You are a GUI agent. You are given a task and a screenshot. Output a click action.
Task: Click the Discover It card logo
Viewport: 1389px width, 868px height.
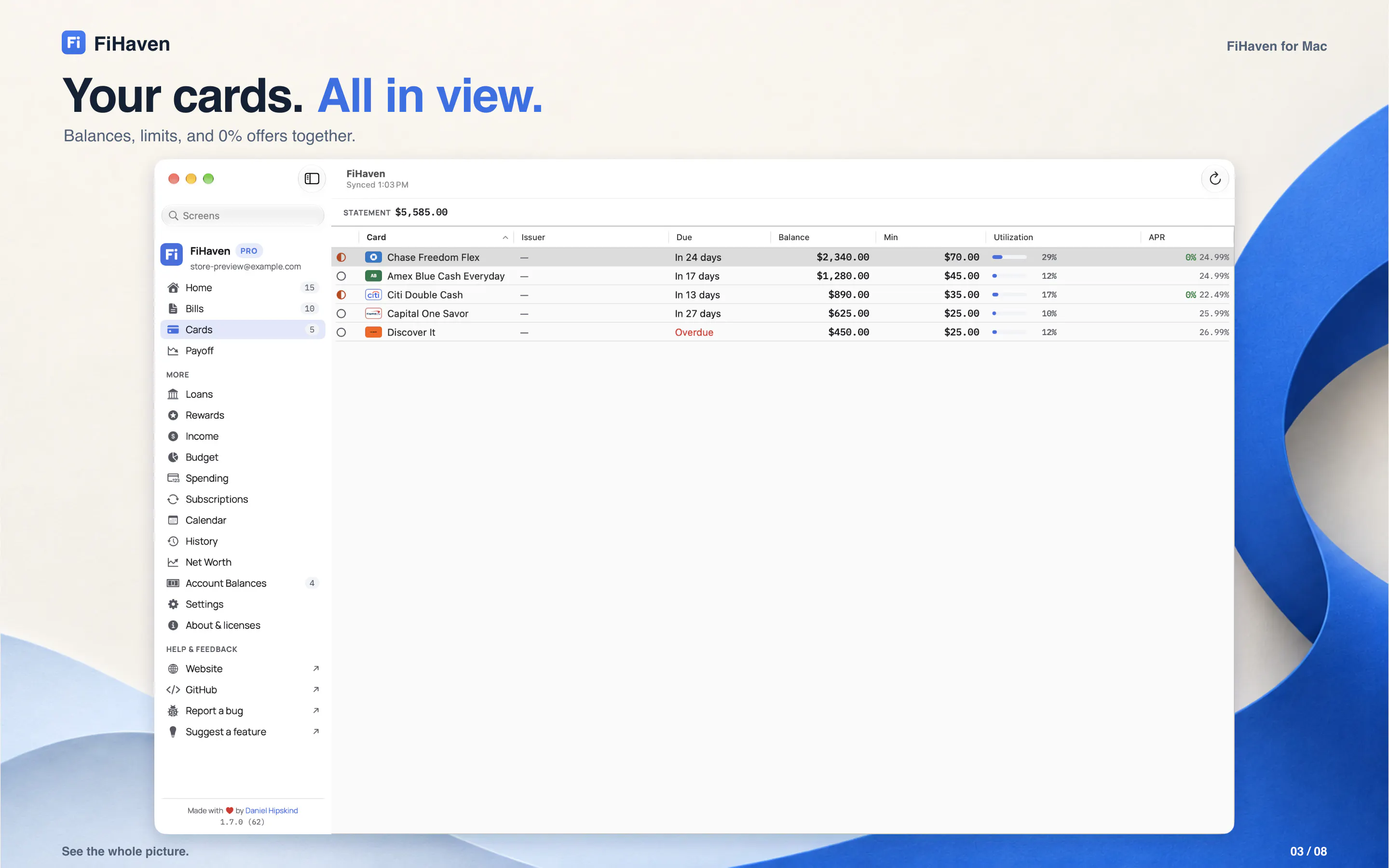[373, 332]
